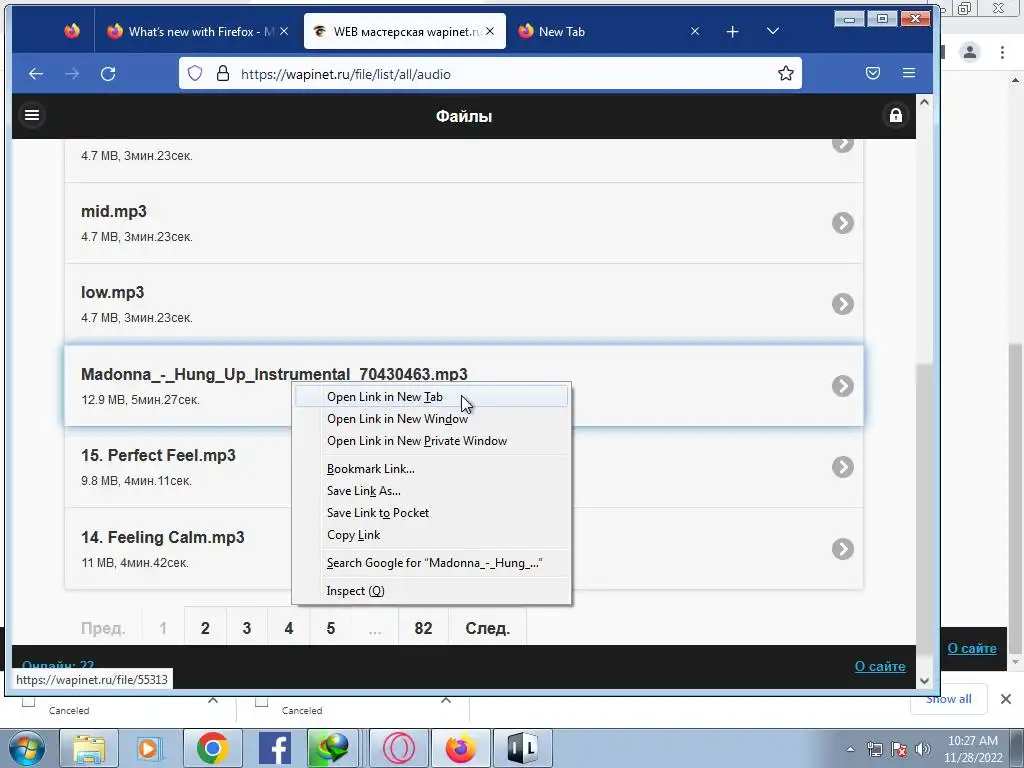Bookmark this page with the star icon
The height and width of the screenshot is (768, 1024).
point(786,73)
